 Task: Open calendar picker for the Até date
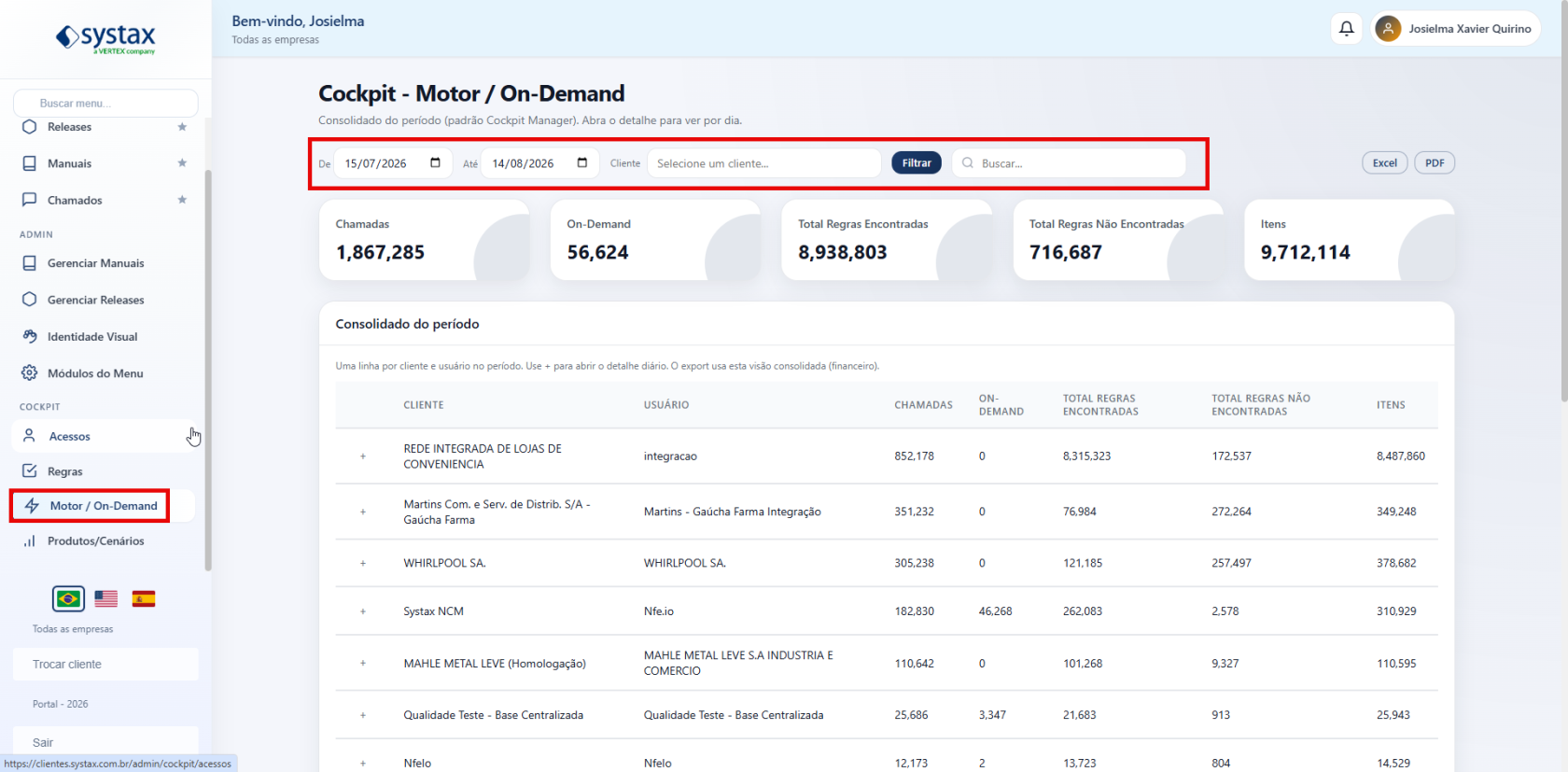point(582,162)
